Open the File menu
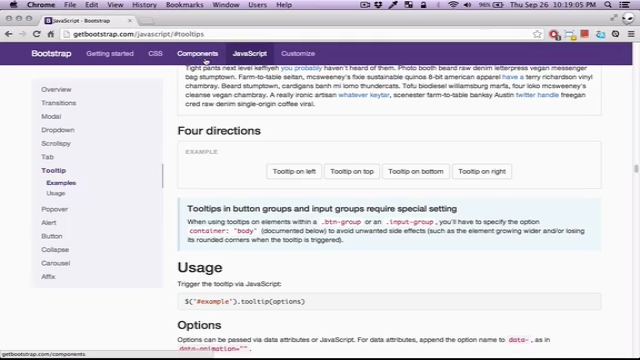Screen dimensions: 640x360 pyautogui.click(x=70, y=5)
